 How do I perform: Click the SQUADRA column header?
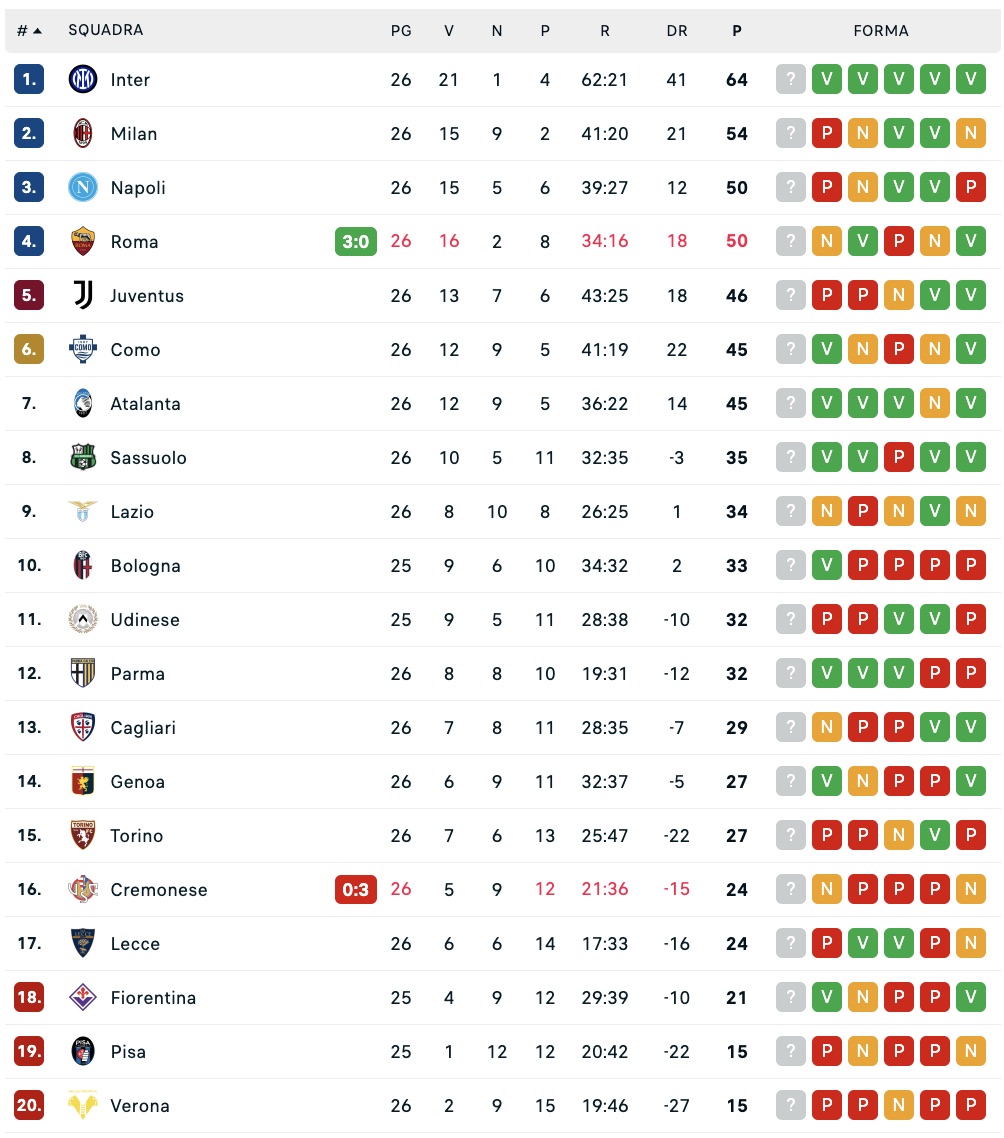(x=106, y=31)
